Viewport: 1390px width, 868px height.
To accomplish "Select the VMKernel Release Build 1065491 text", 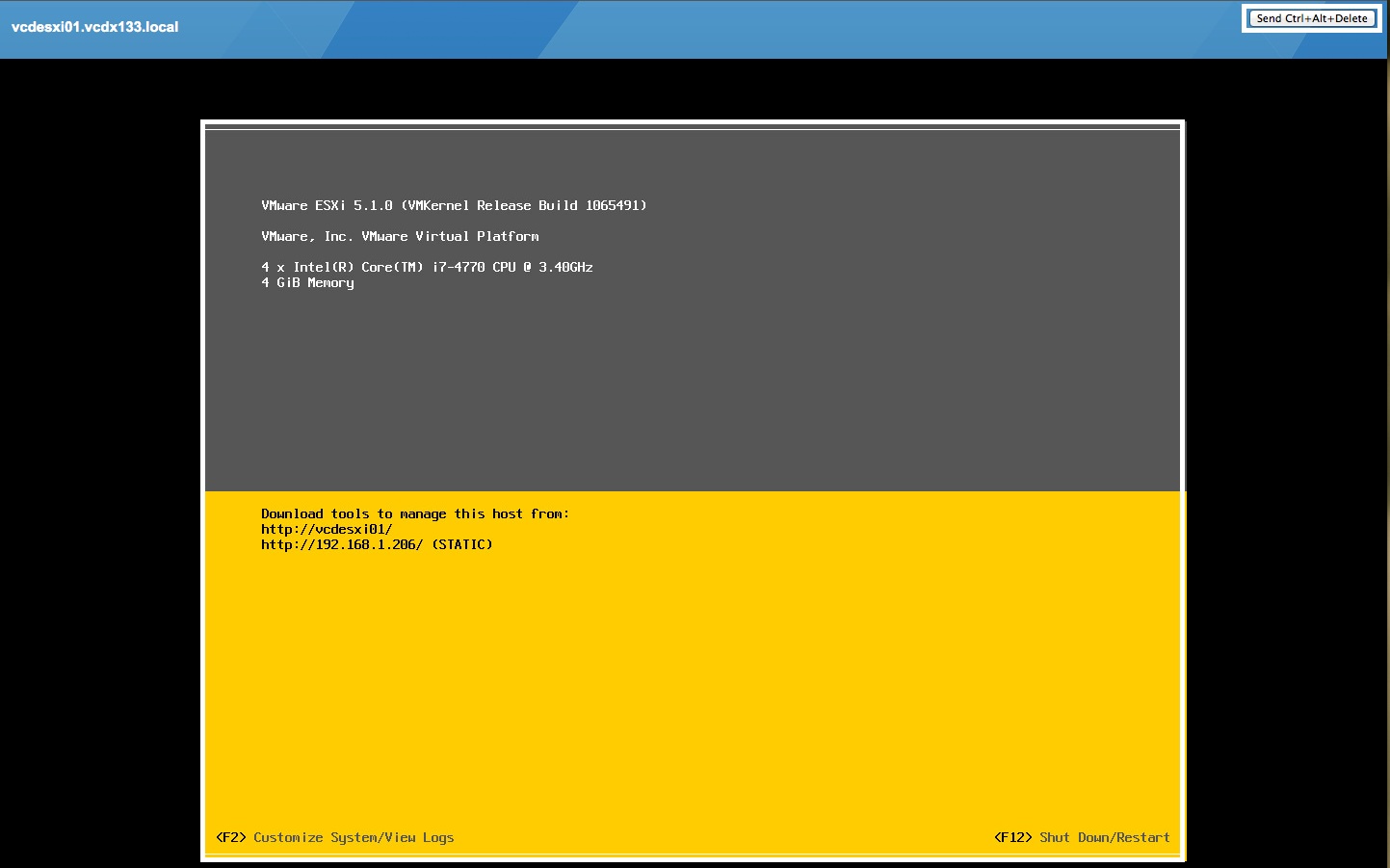I will tap(524, 205).
